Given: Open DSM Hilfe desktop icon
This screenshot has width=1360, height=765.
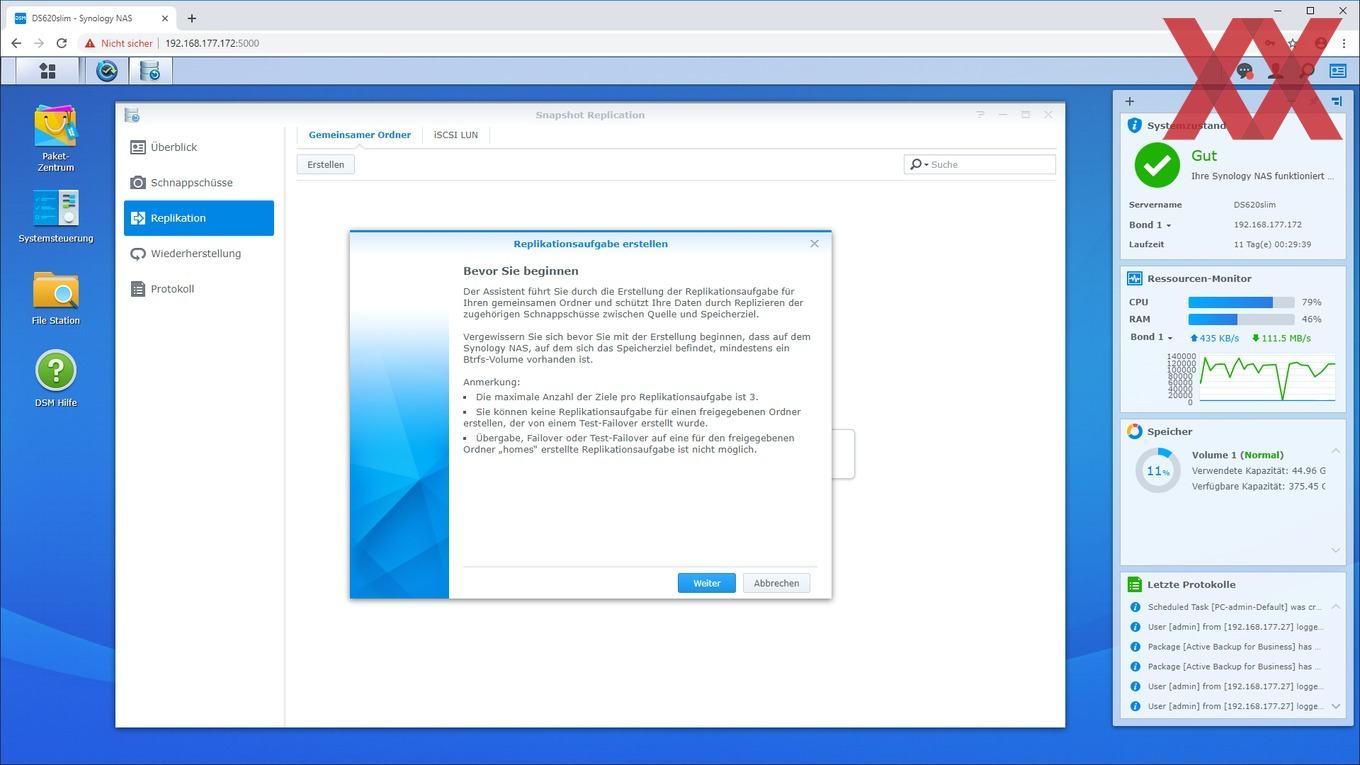Looking at the screenshot, I should [56, 379].
